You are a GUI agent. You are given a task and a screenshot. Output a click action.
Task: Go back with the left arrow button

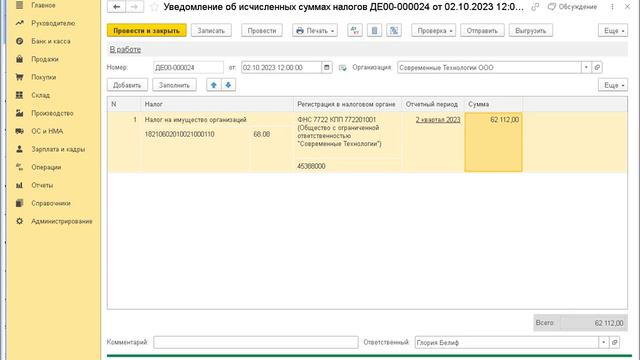pos(116,7)
